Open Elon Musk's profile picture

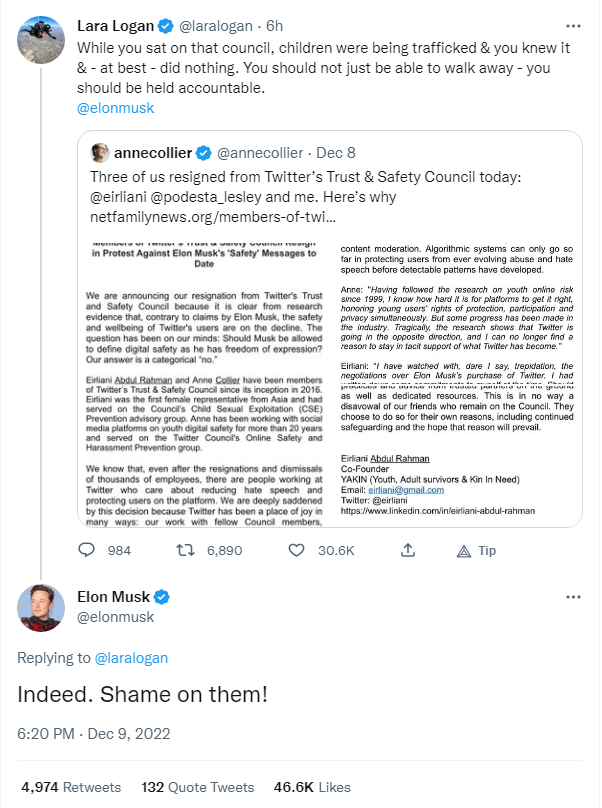click(41, 610)
